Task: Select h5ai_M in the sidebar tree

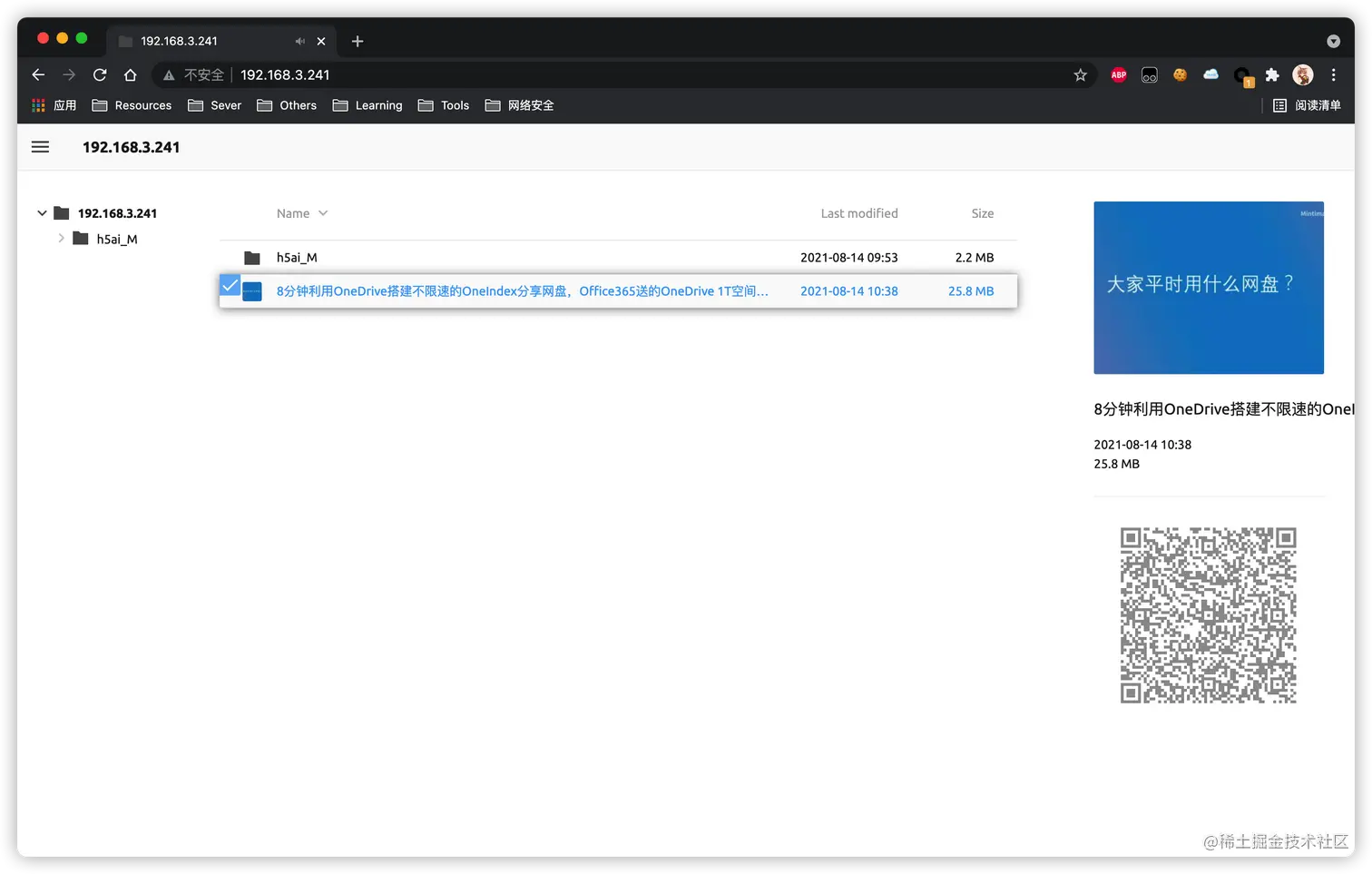Action: click(117, 240)
